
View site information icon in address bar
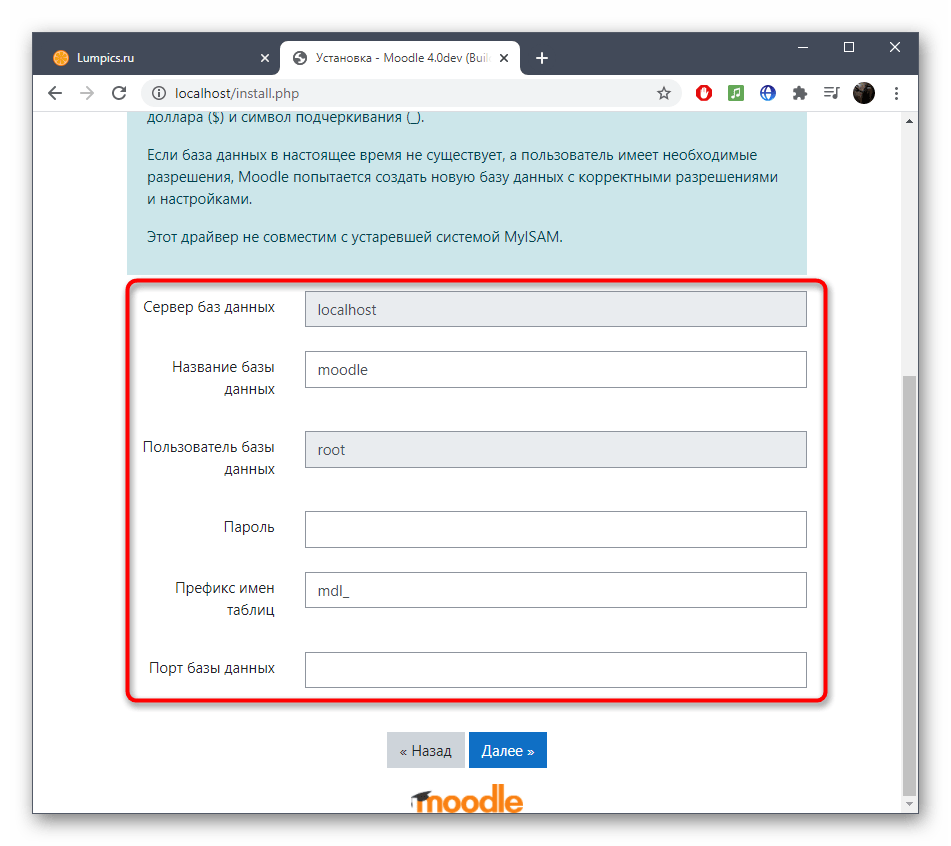158,93
